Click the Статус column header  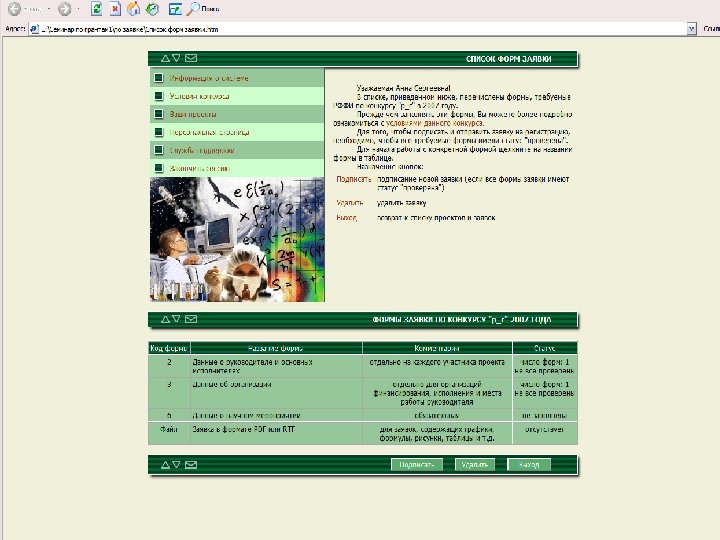point(545,348)
